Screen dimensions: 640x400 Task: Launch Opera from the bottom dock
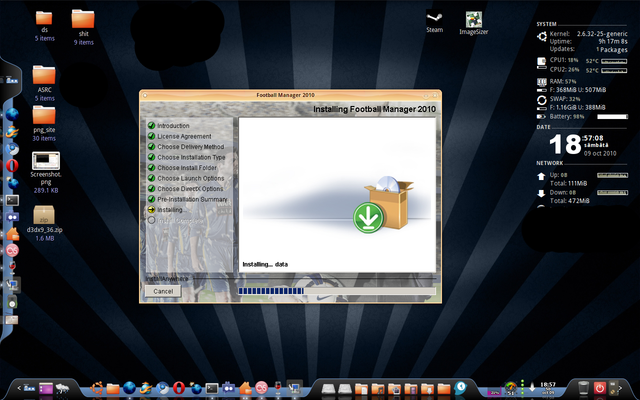click(x=179, y=388)
